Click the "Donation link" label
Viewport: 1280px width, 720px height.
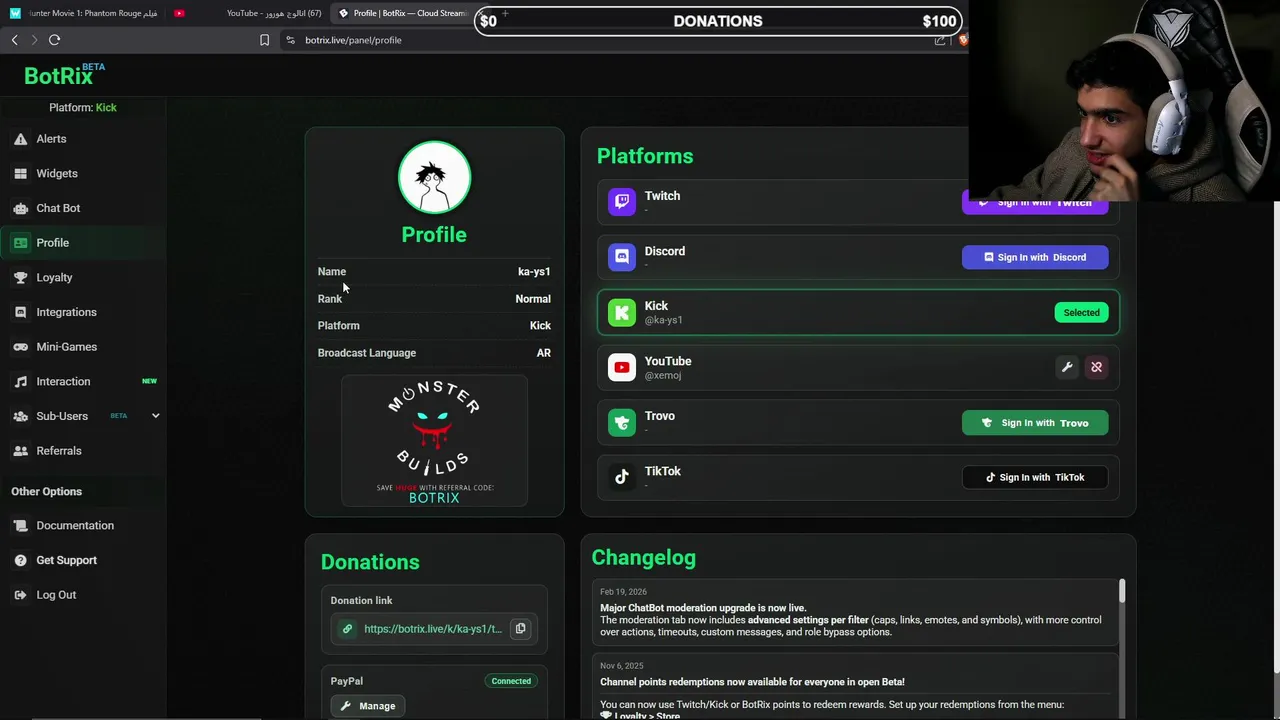coord(362,601)
